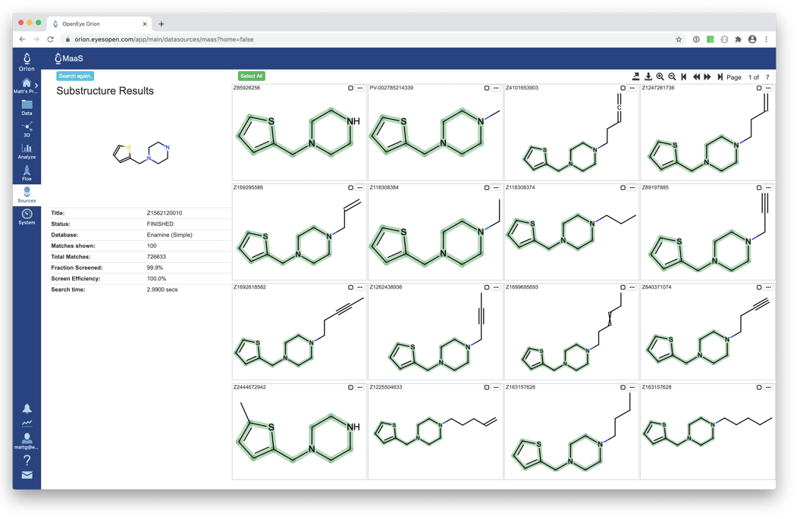This screenshot has height=519, width=800.
Task: Select molecule Z4101653903 with circle toggle
Action: point(623,88)
